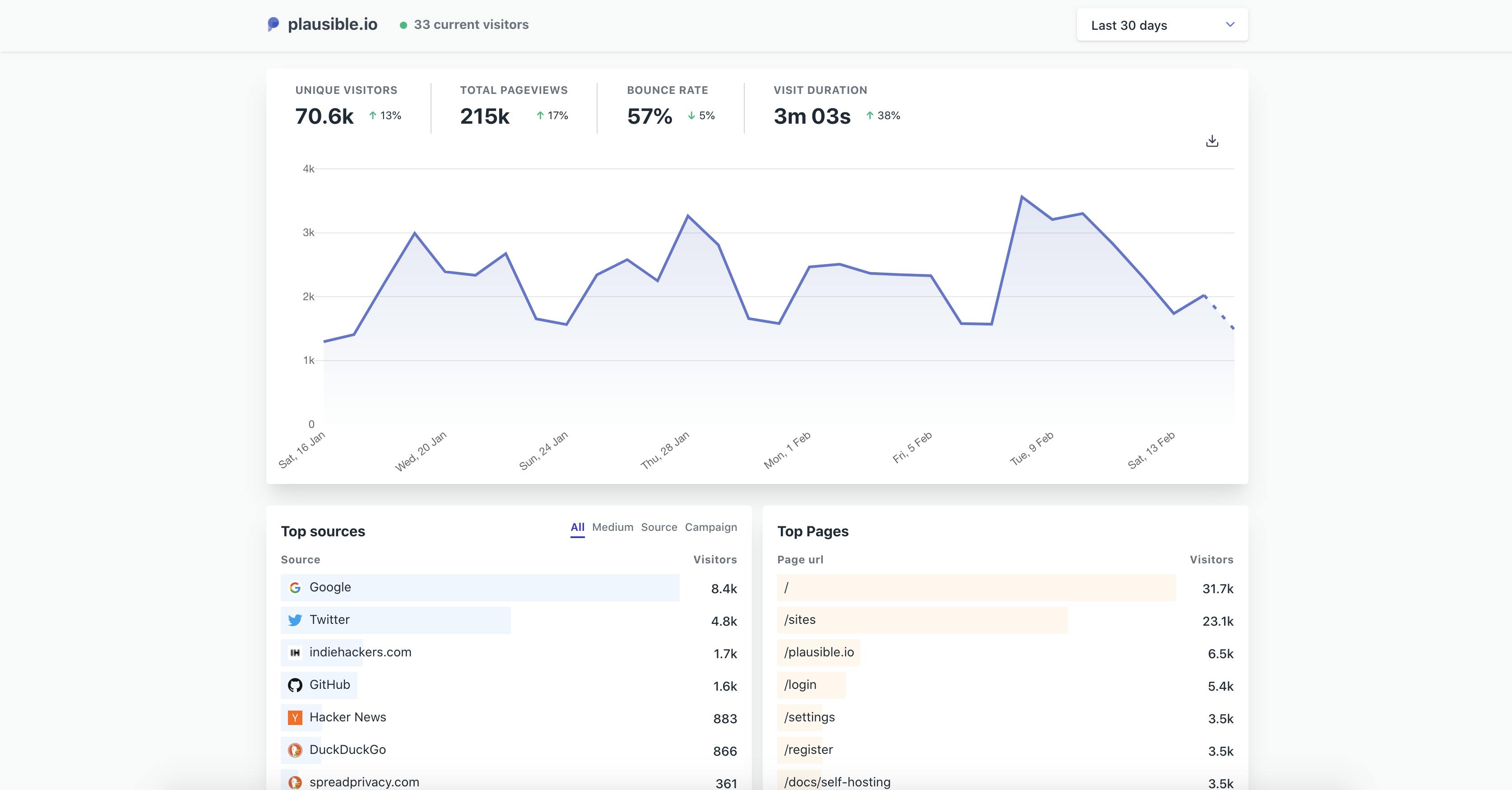Screen dimensions: 1512x790
Task: Click the 6.5k visitors value for /plausible.io
Action: (x=1220, y=654)
